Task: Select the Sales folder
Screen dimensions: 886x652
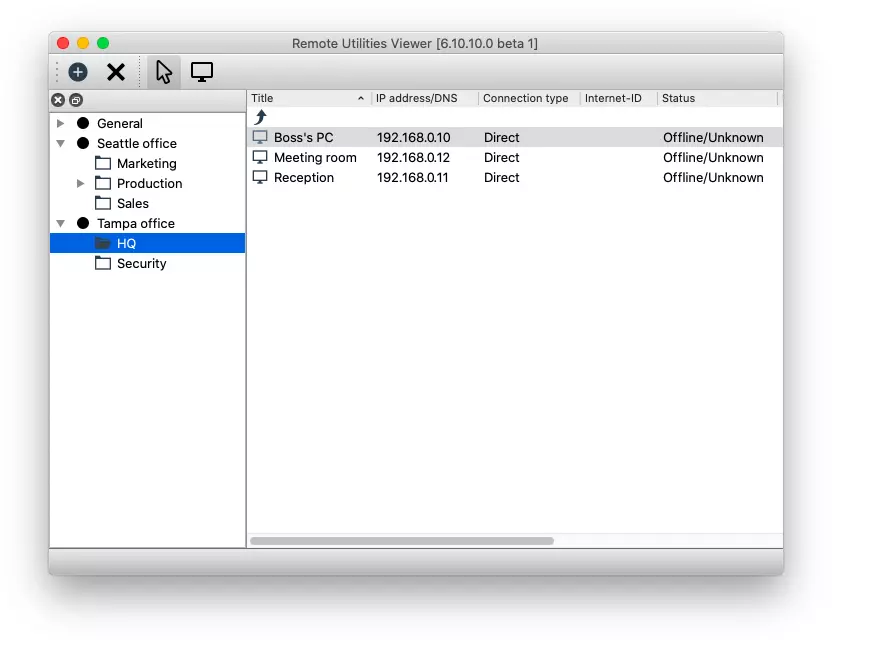Action: click(132, 203)
